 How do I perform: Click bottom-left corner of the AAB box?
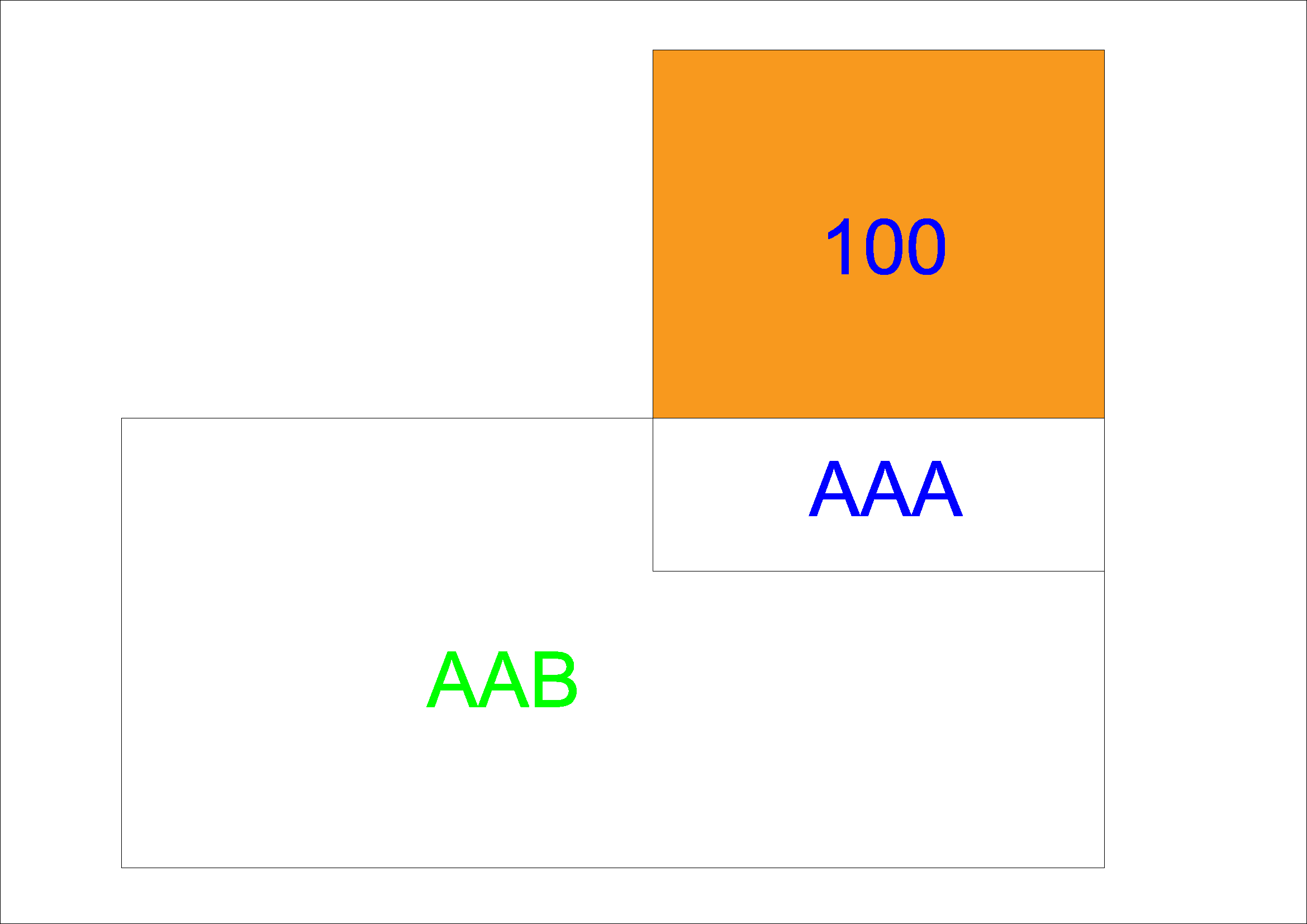tap(121, 868)
